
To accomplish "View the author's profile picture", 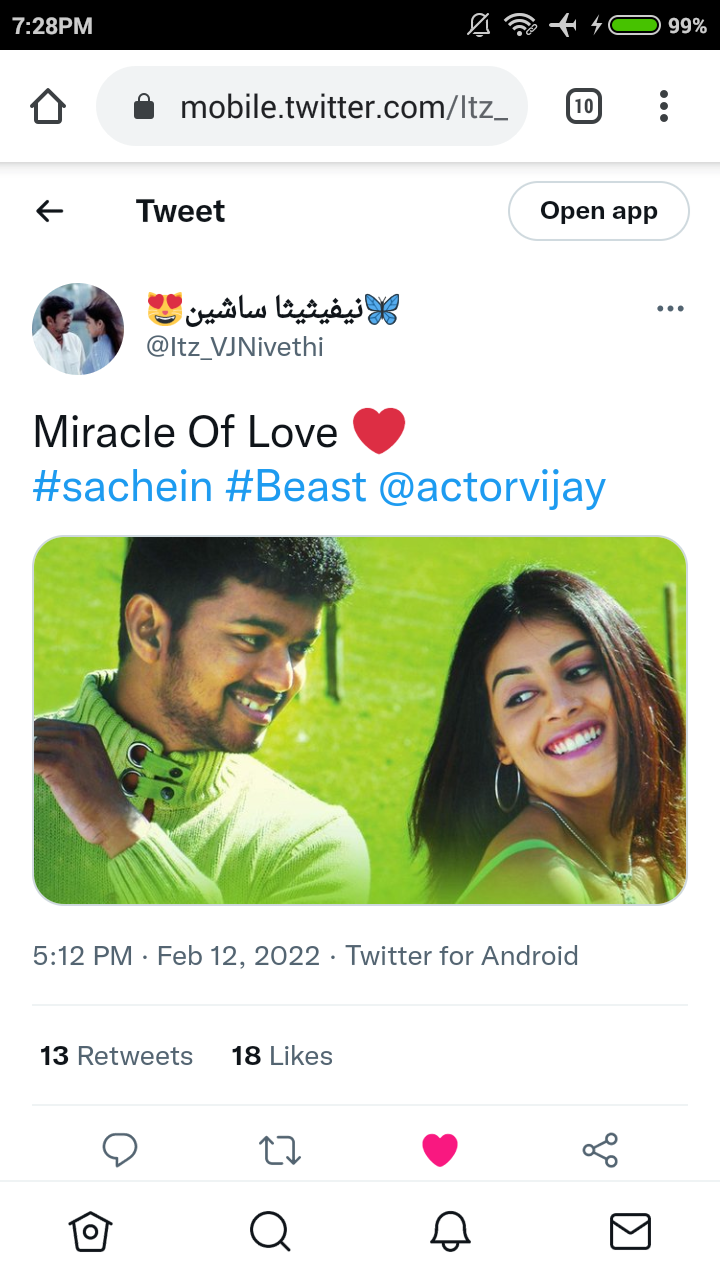I will tap(78, 329).
